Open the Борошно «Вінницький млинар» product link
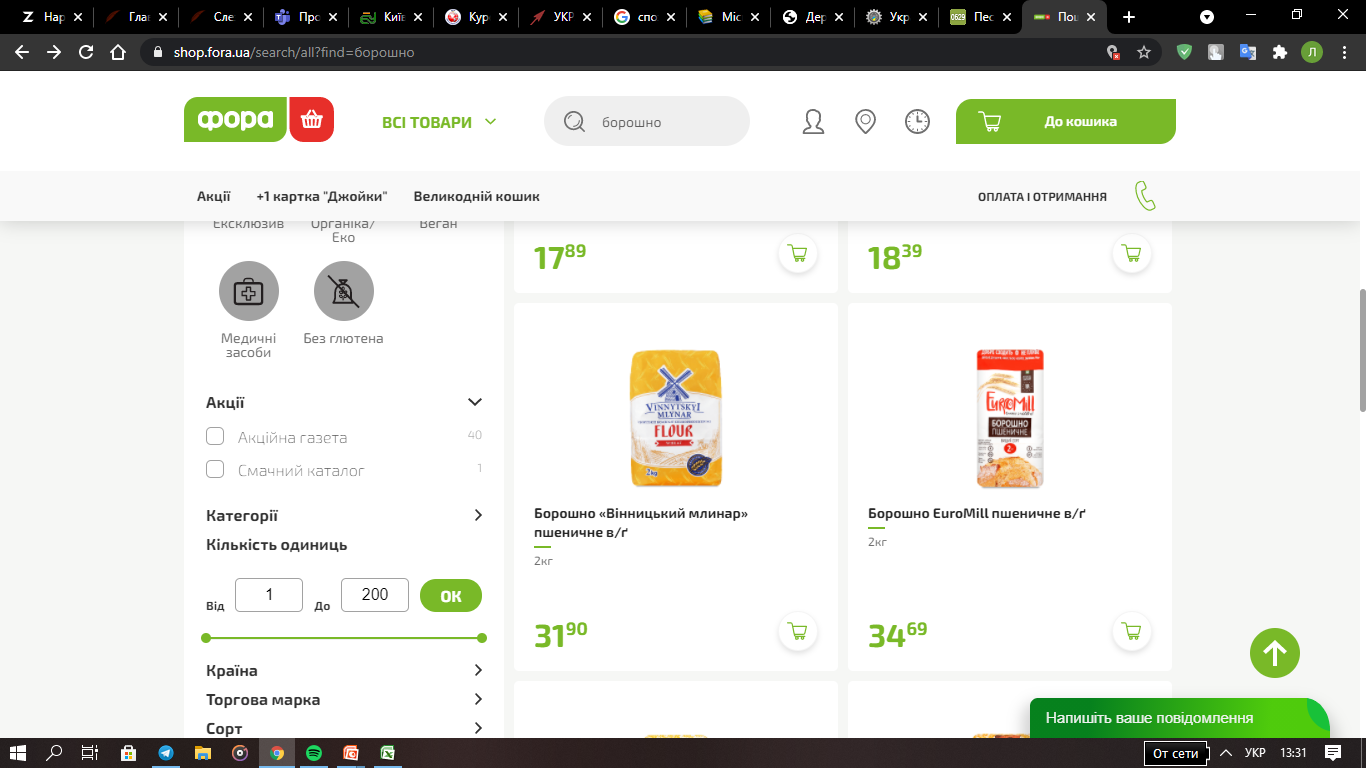This screenshot has width=1366, height=768. [x=641, y=522]
